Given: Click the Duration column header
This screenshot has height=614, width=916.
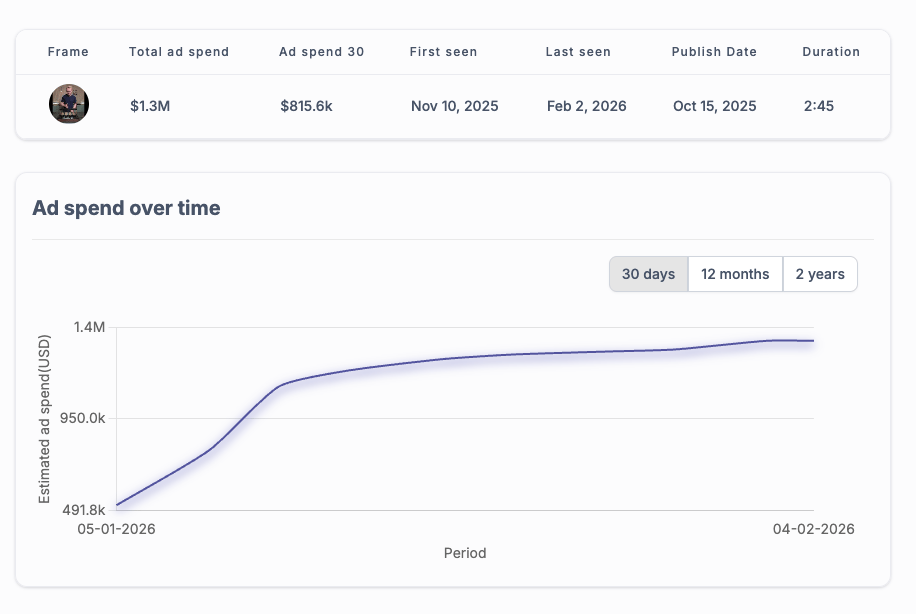Looking at the screenshot, I should pyautogui.click(x=831, y=52).
